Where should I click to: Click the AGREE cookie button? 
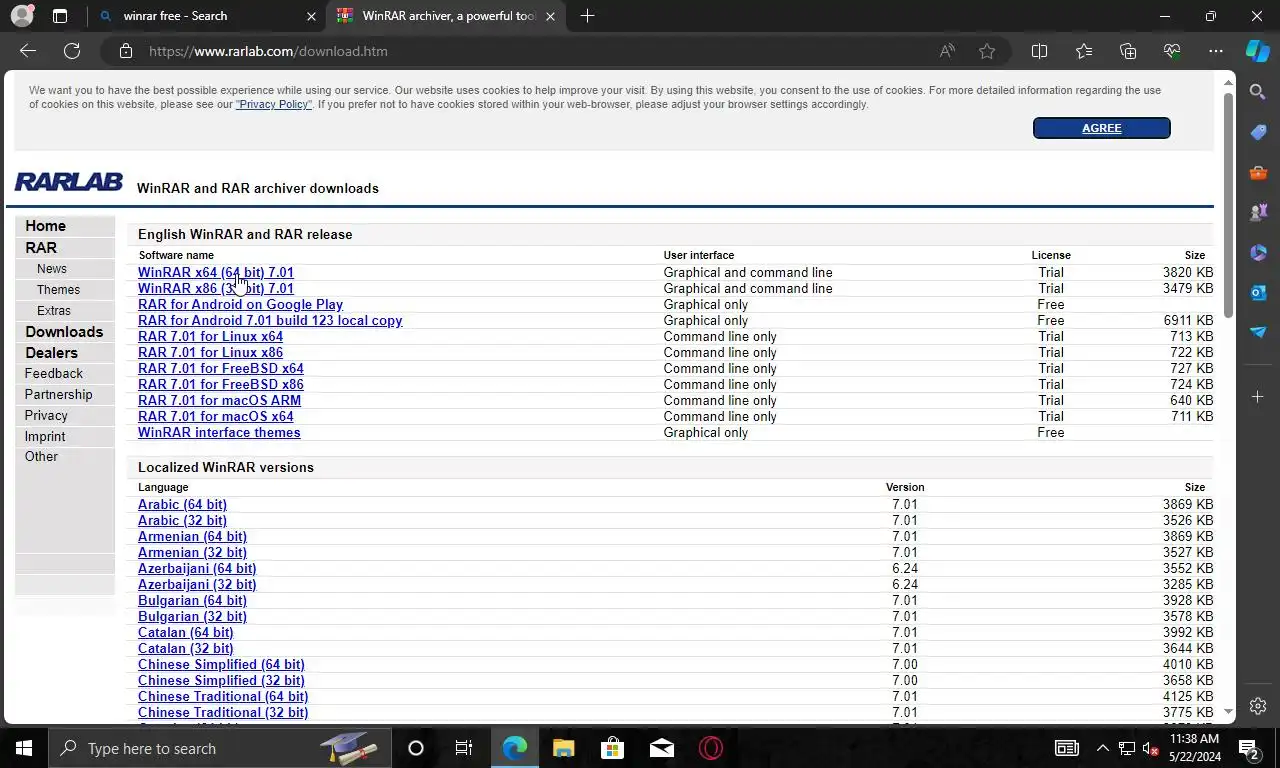pyautogui.click(x=1101, y=128)
